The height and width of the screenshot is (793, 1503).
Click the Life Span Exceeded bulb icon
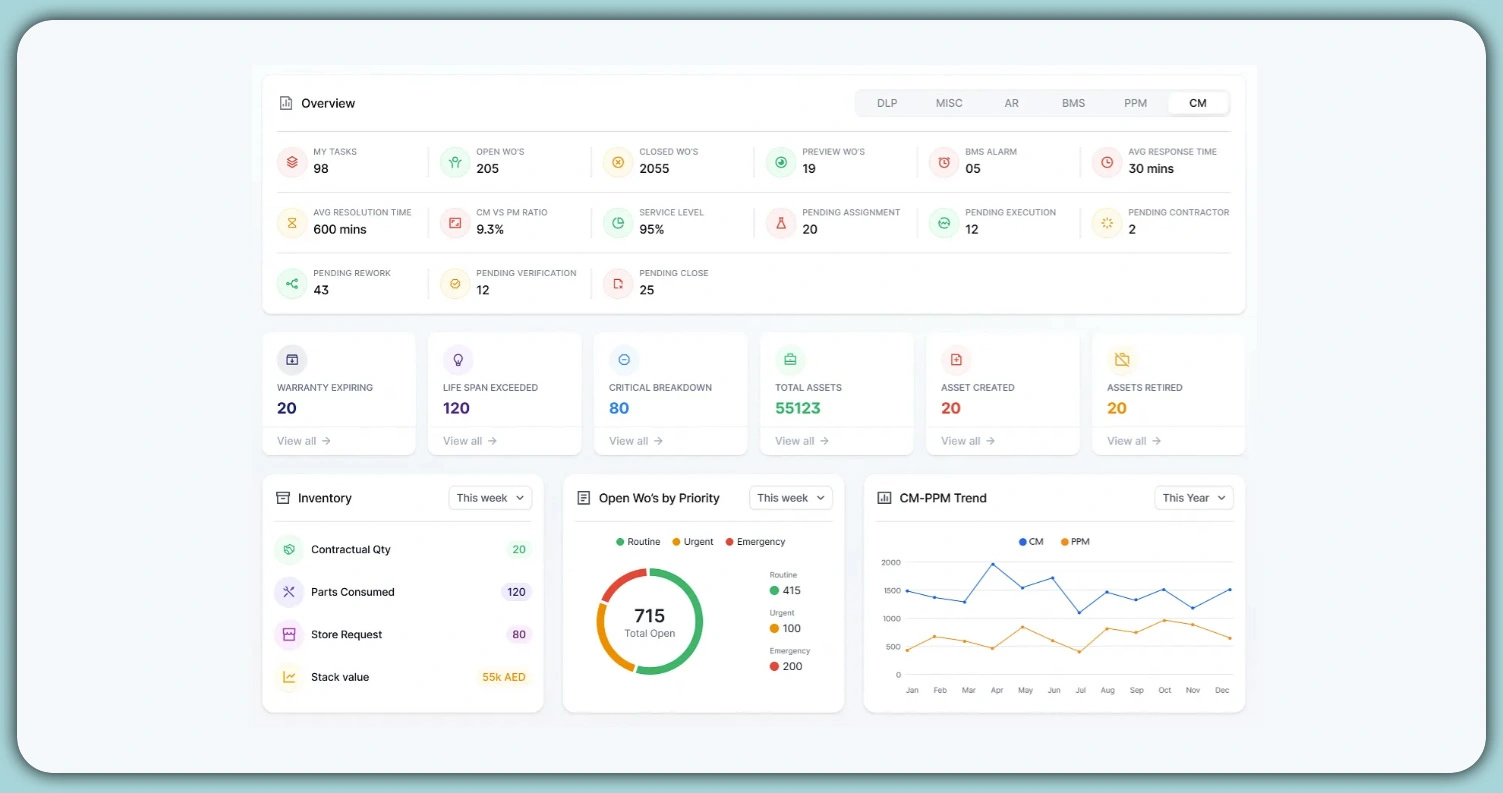[x=457, y=359]
